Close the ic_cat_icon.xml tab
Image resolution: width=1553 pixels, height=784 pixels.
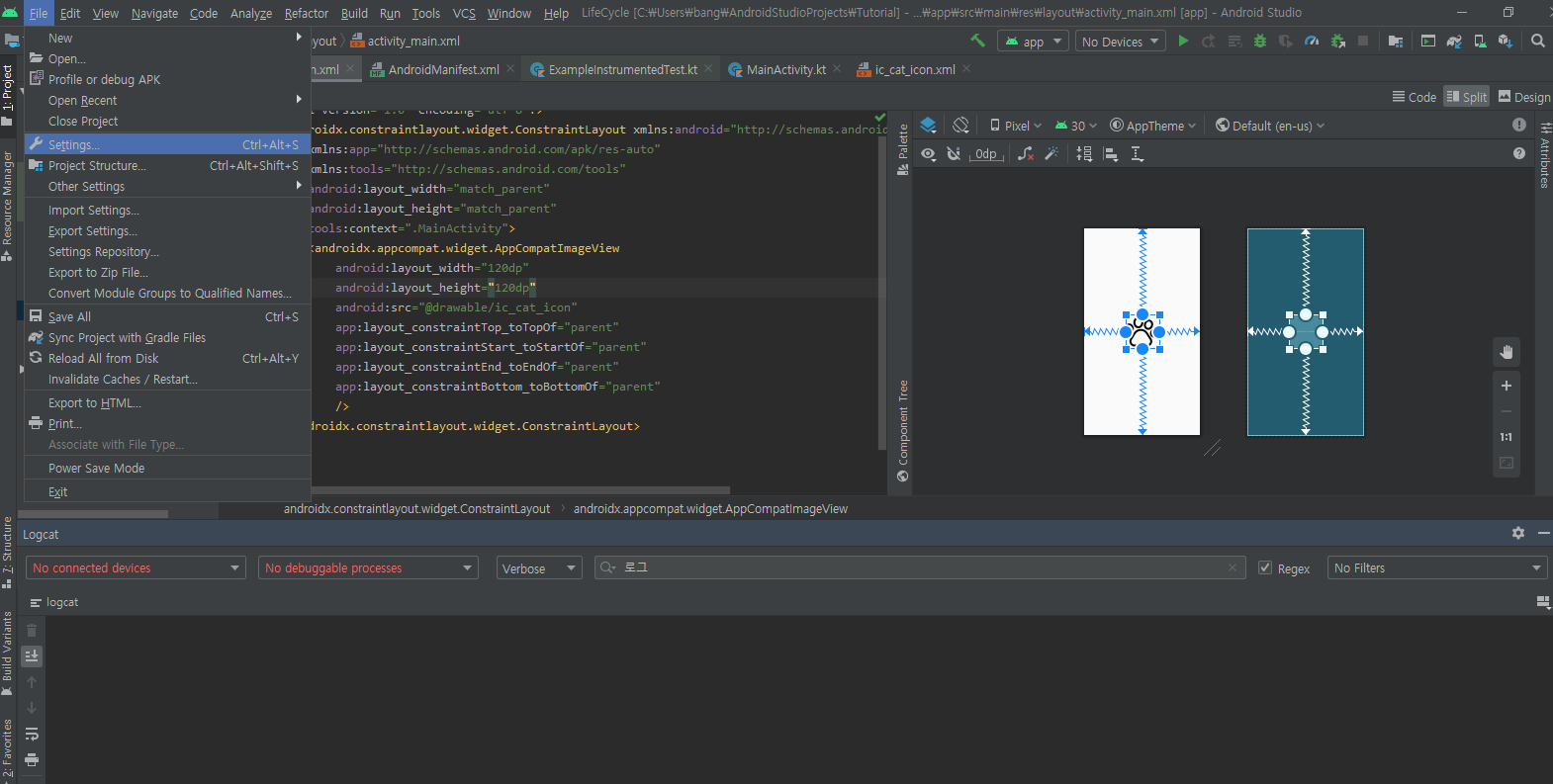tap(966, 68)
